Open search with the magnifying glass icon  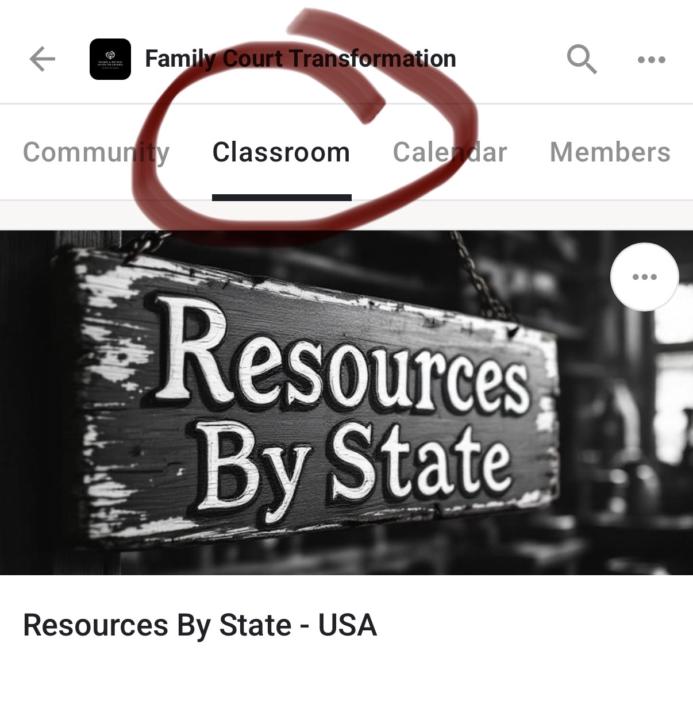(581, 59)
